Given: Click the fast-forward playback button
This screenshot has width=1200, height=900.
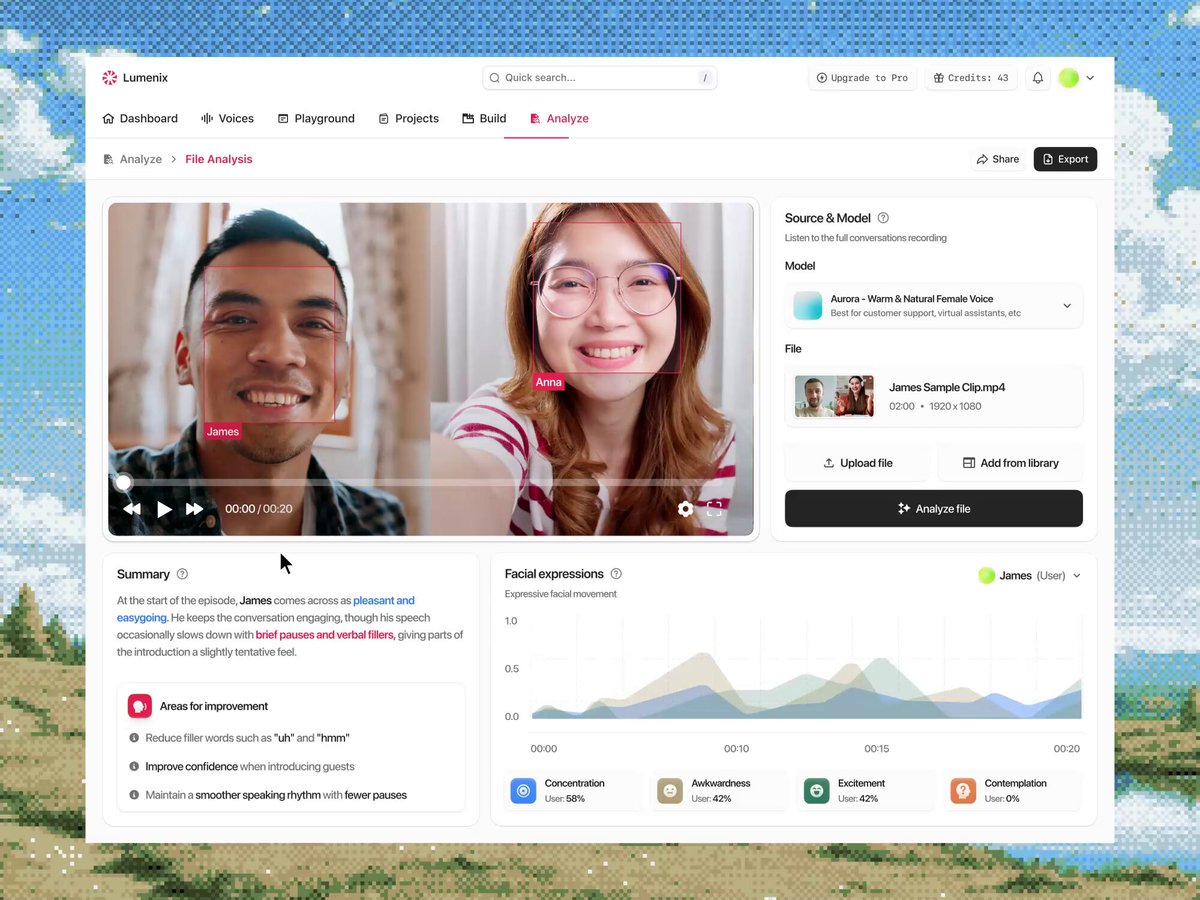Looking at the screenshot, I should click(195, 509).
